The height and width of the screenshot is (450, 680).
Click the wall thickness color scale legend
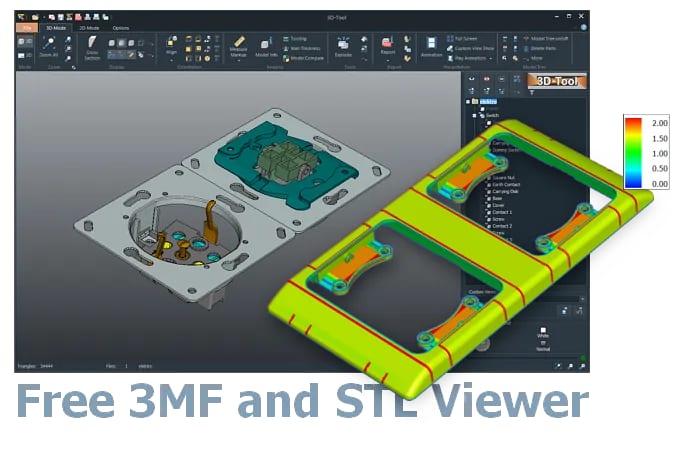(x=646, y=152)
